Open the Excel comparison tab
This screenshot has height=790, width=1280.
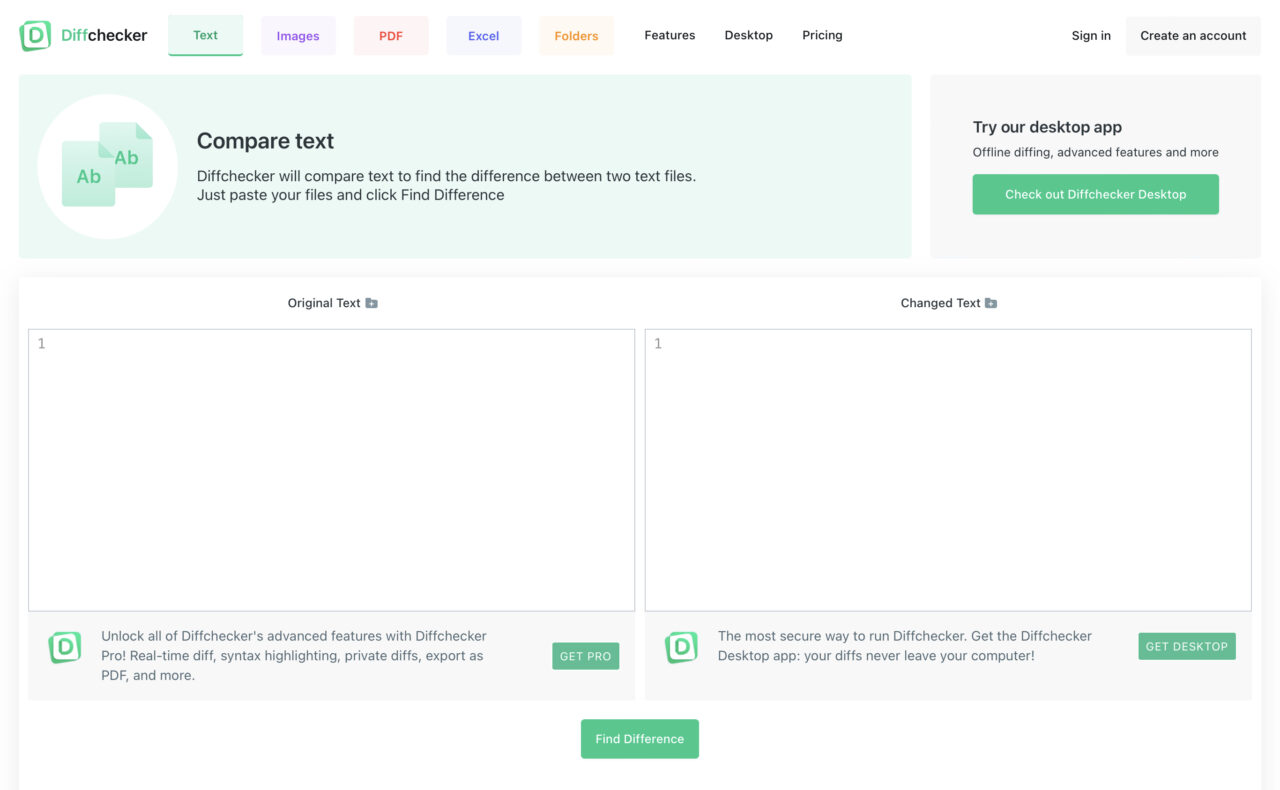[483, 36]
